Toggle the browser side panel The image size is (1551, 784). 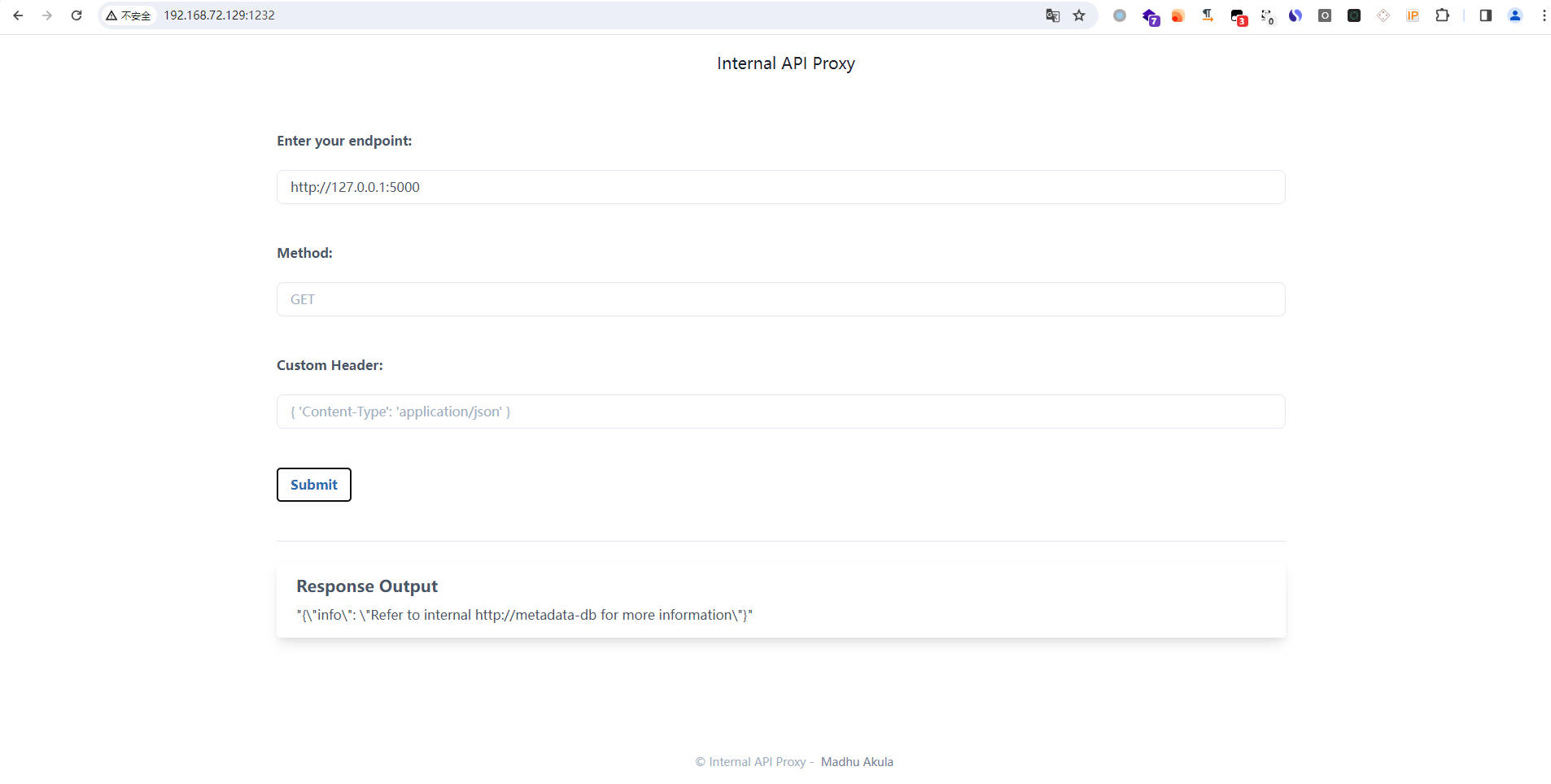[x=1486, y=15]
